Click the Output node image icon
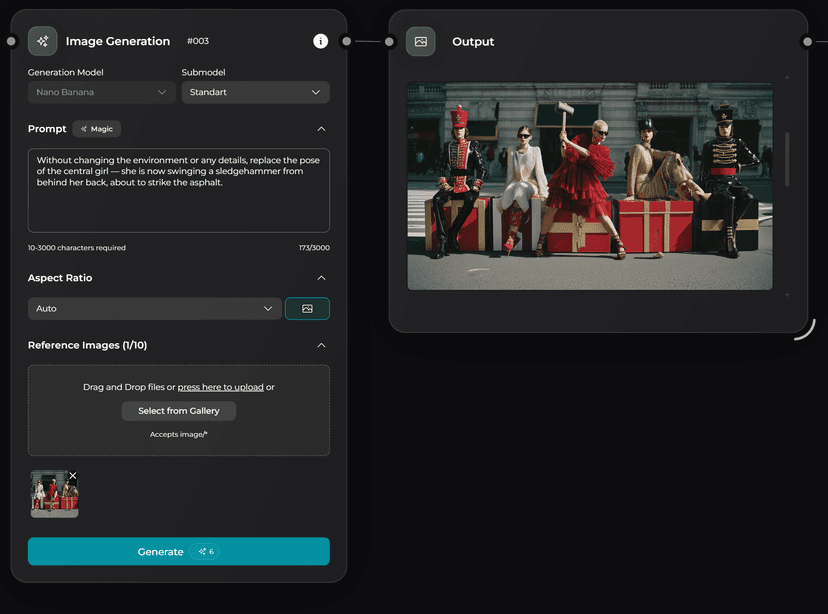 click(420, 41)
